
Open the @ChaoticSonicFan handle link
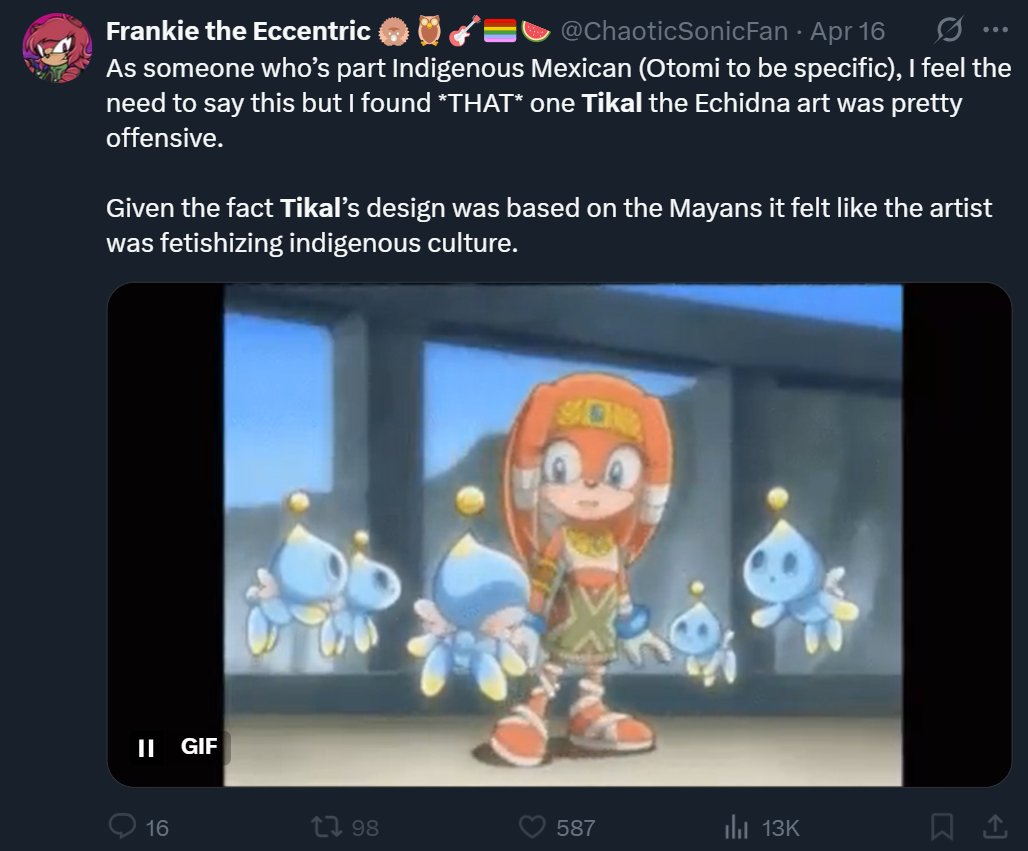coord(678,31)
